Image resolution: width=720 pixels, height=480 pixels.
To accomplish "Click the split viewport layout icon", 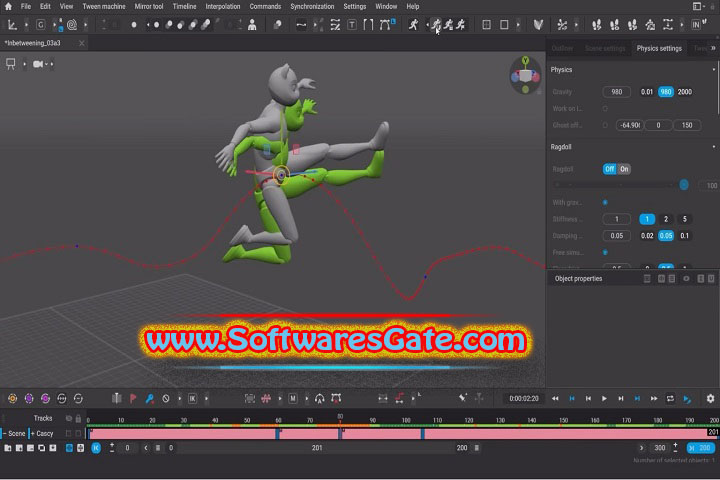I will (x=486, y=25).
